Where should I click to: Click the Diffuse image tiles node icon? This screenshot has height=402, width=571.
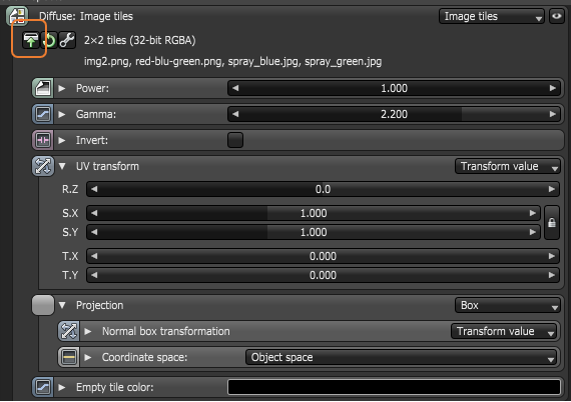point(17,16)
